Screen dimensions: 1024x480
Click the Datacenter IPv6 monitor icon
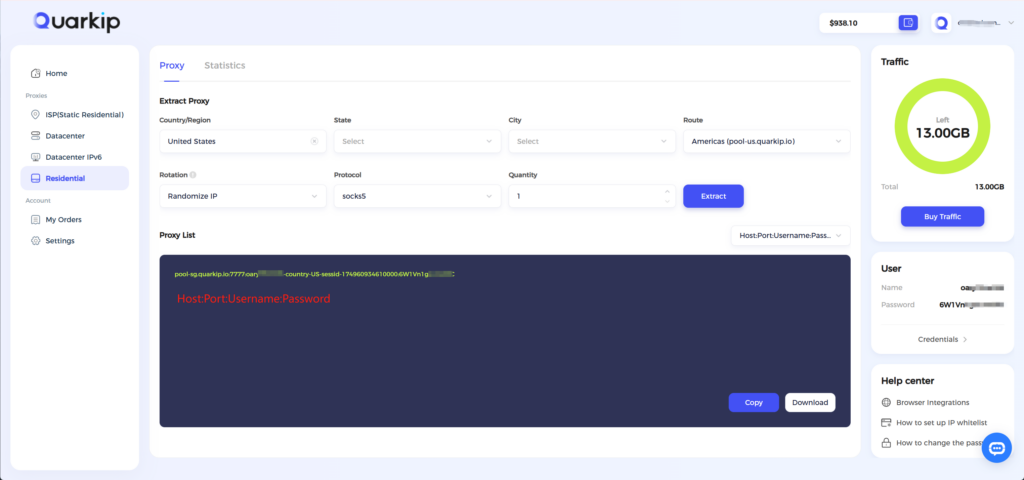[35, 157]
